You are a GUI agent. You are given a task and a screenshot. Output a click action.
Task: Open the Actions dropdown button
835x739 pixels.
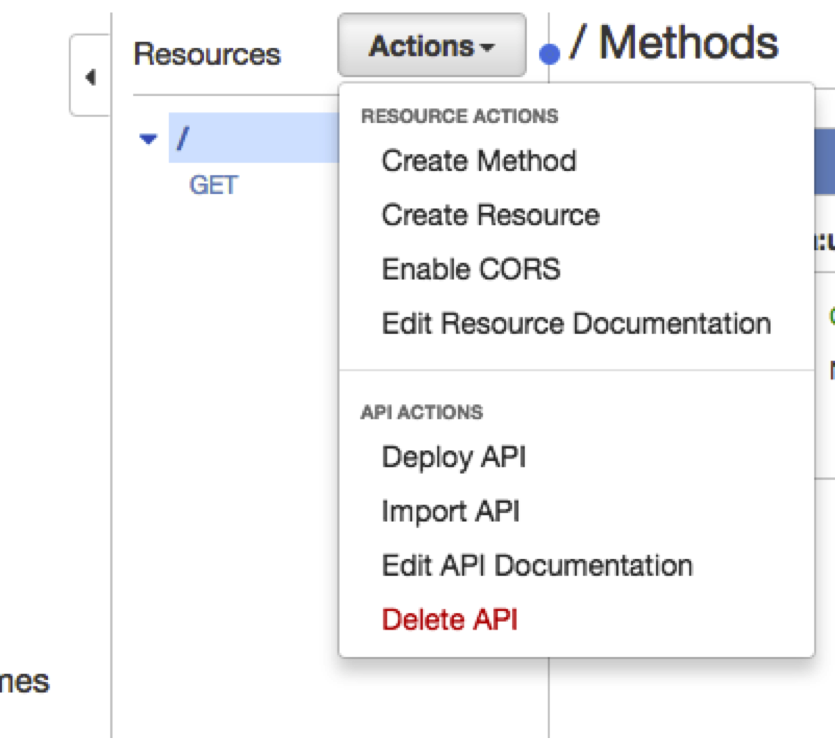point(431,46)
